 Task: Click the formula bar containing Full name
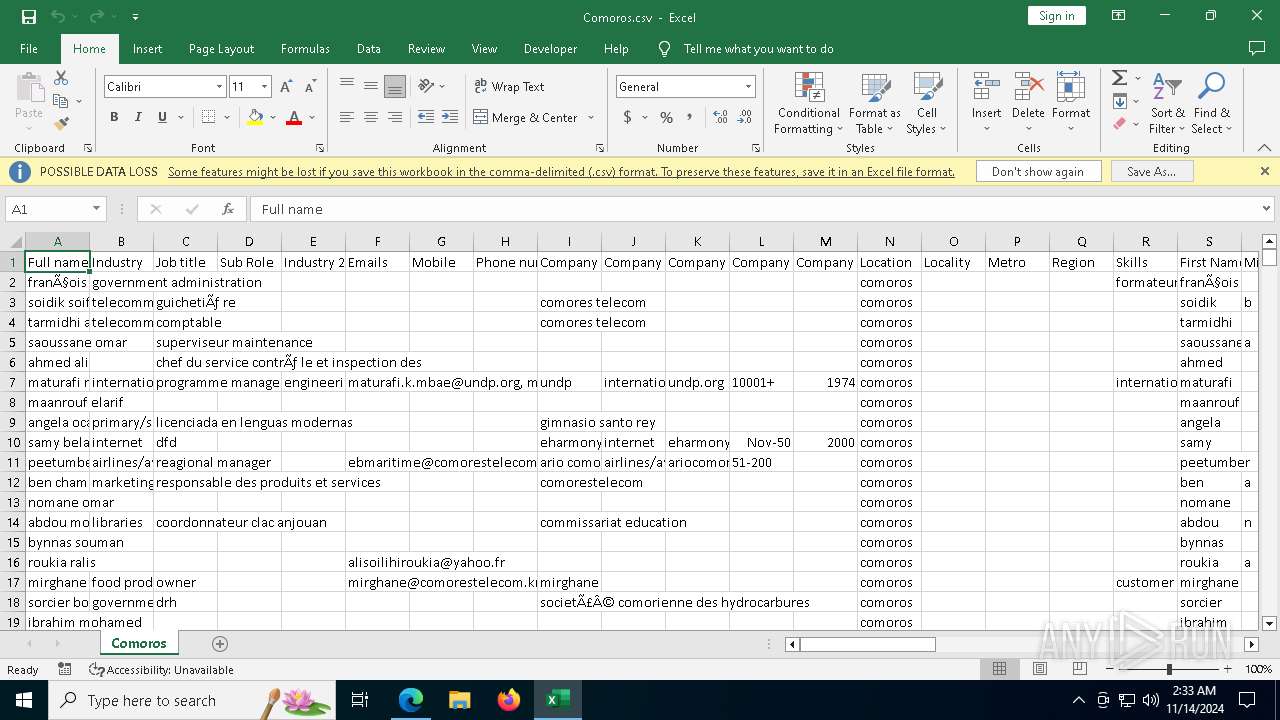point(754,209)
